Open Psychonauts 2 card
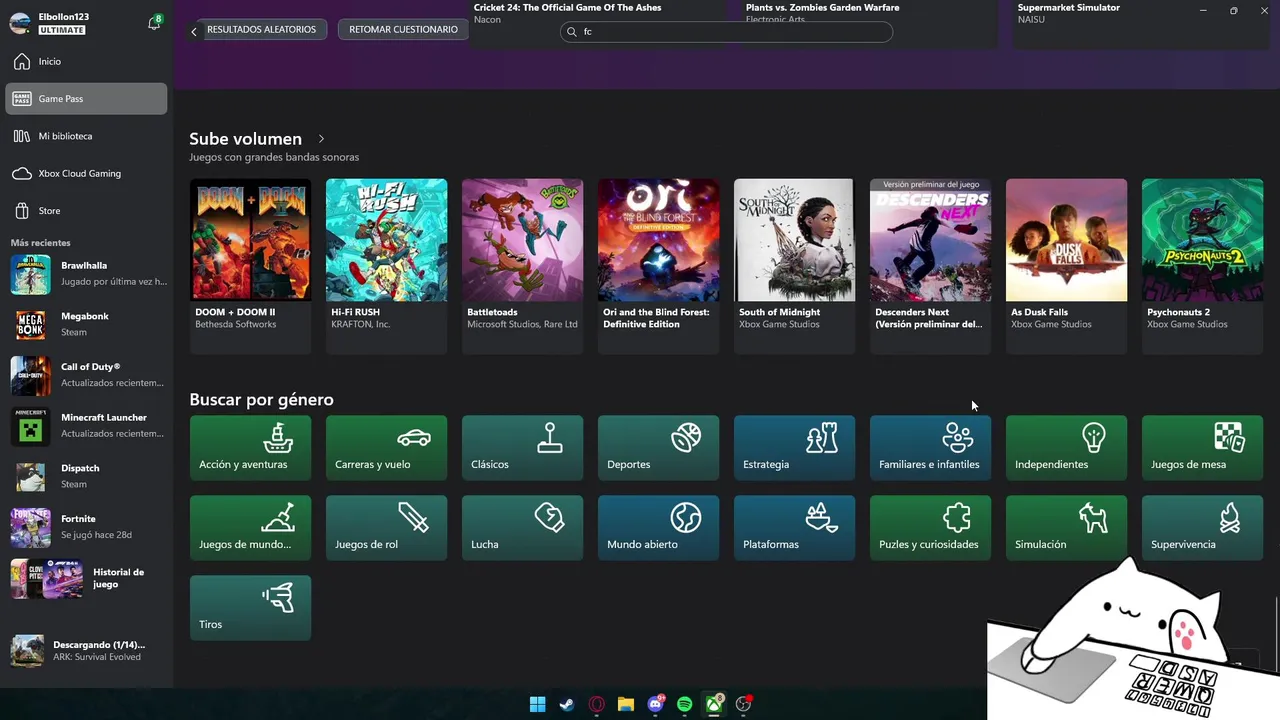 coord(1202,266)
